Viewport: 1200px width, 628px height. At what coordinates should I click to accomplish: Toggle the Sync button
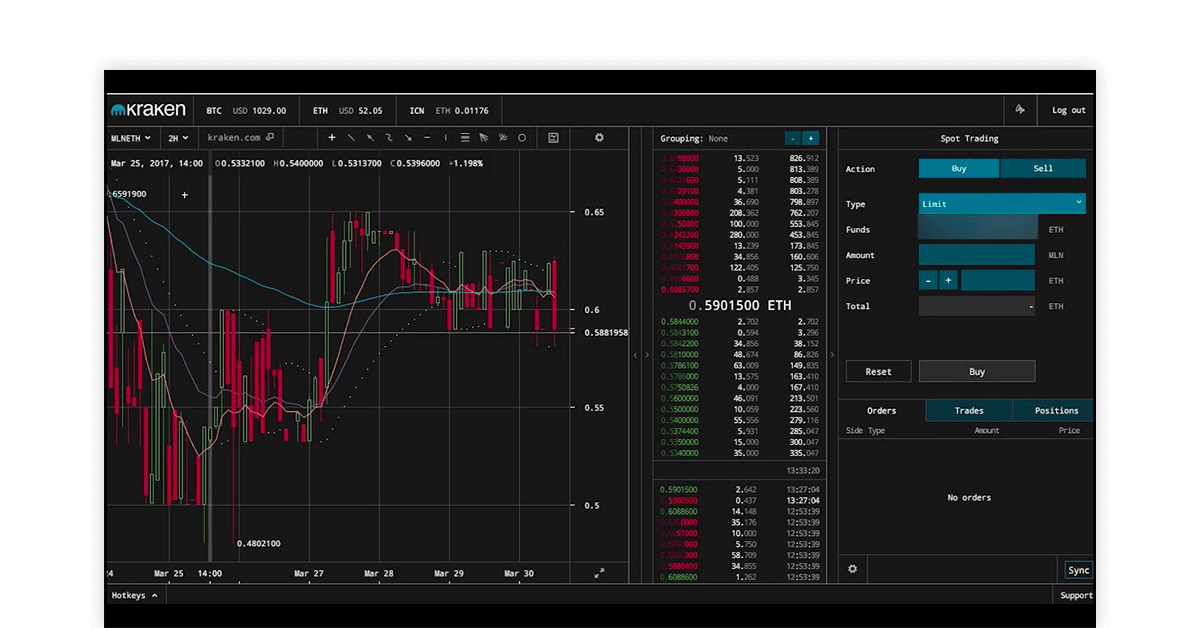tap(1078, 570)
